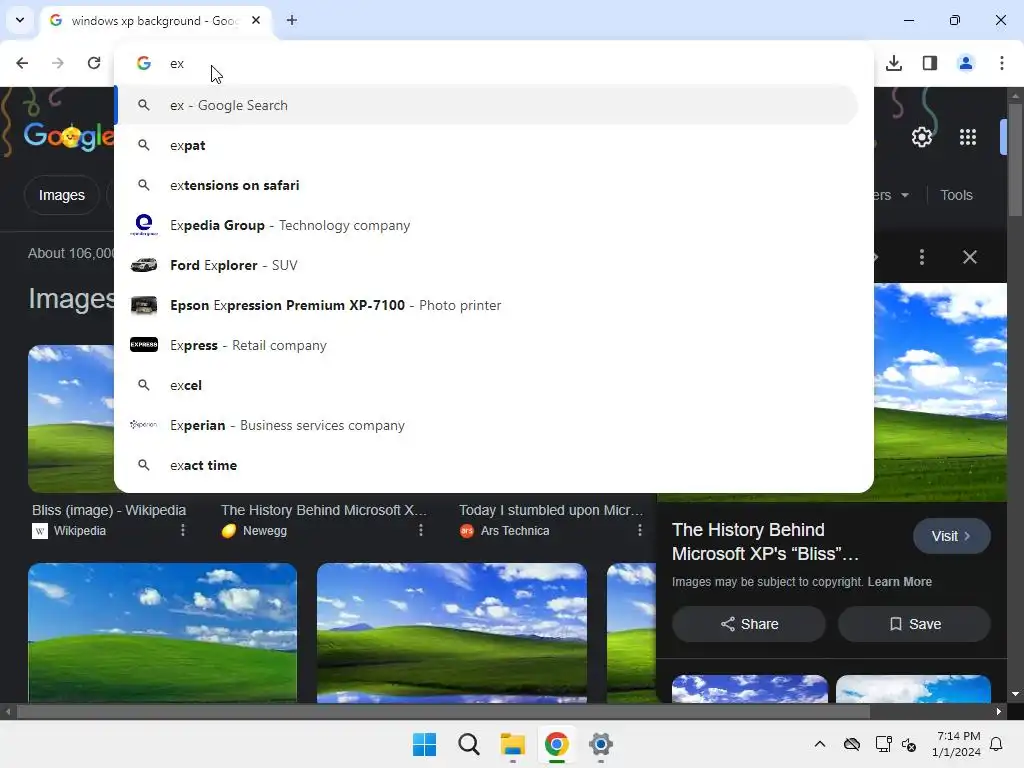
Task: Pick the 'excel' suggestion
Action: [487, 385]
